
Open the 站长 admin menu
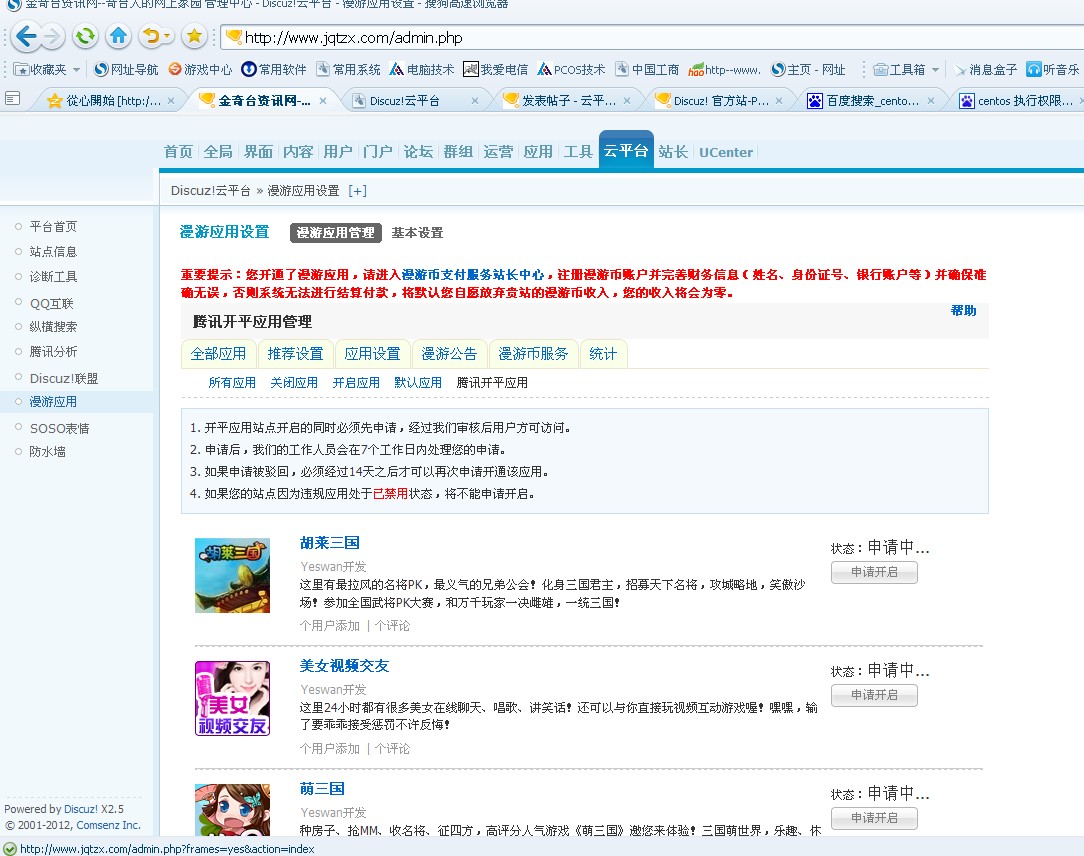coord(673,151)
